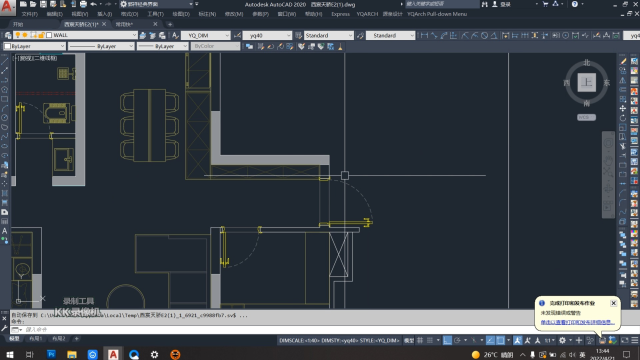The height and width of the screenshot is (360, 640).
Task: Select the Radius dimension tool
Action: coord(464,36)
